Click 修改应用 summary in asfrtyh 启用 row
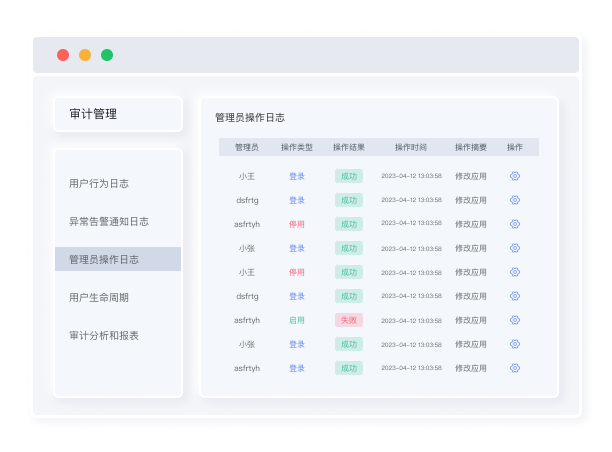Screen dimensions: 612x452 pos(471,320)
